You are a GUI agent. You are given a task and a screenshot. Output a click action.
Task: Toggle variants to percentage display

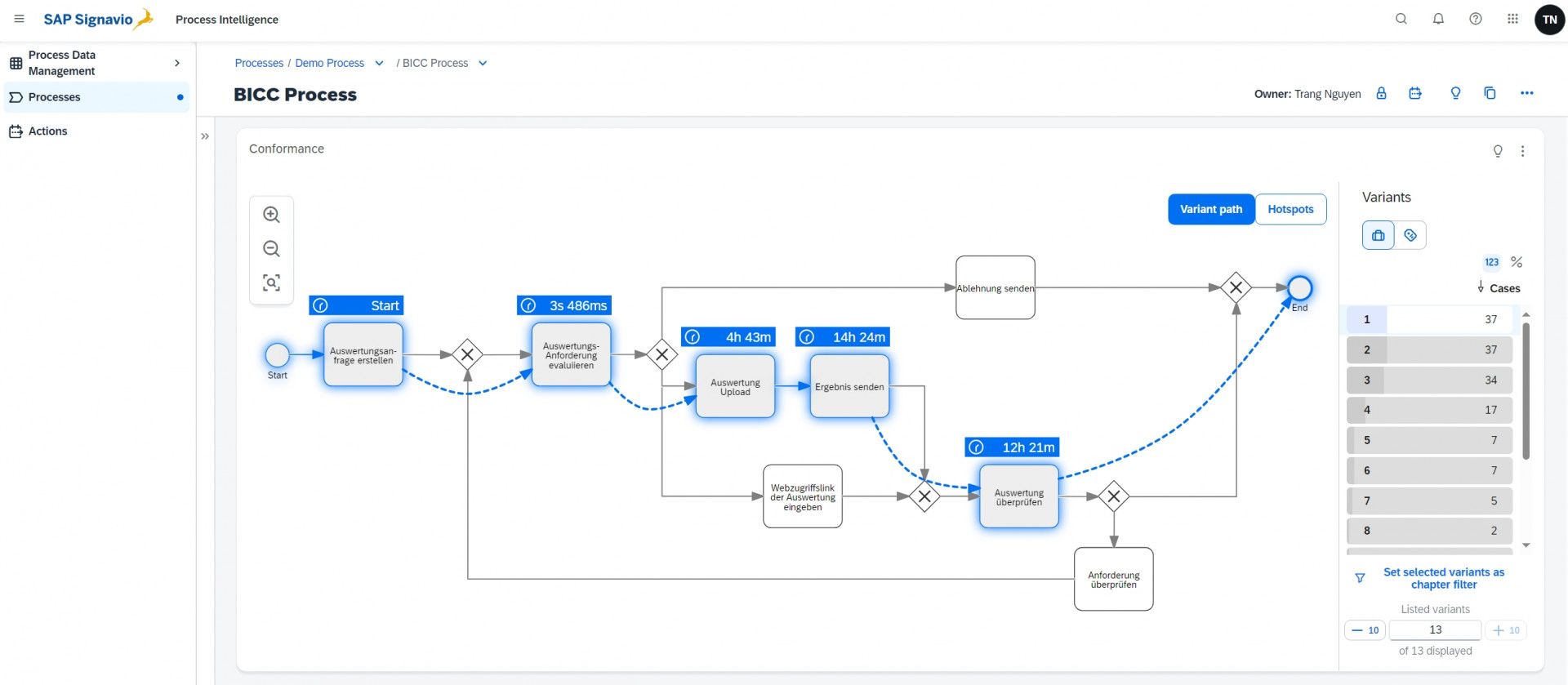pos(1517,262)
